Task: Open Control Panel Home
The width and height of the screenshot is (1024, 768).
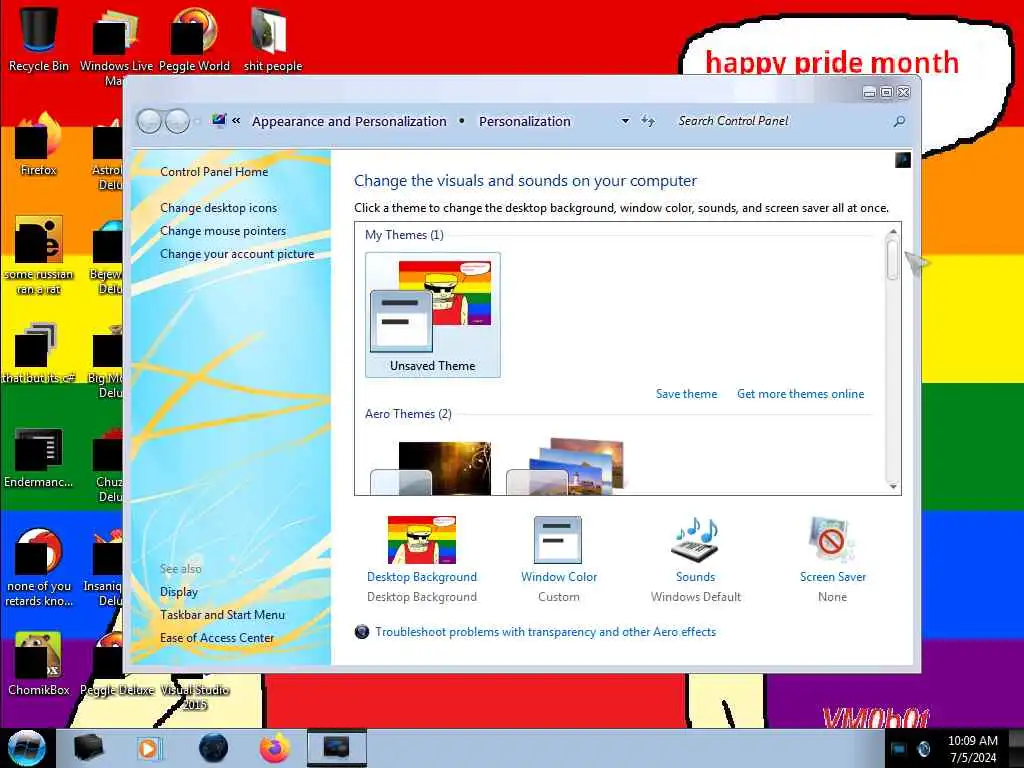Action: (x=214, y=172)
